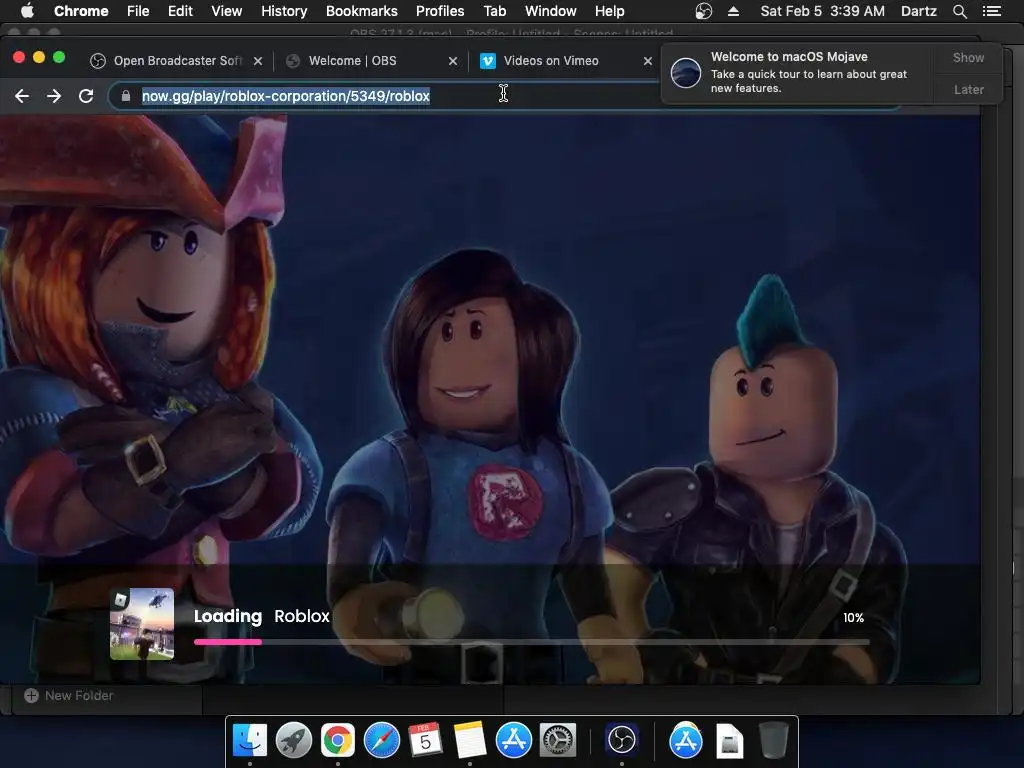Open Notes from the Dock
Screen dimensions: 1024x768
470,741
